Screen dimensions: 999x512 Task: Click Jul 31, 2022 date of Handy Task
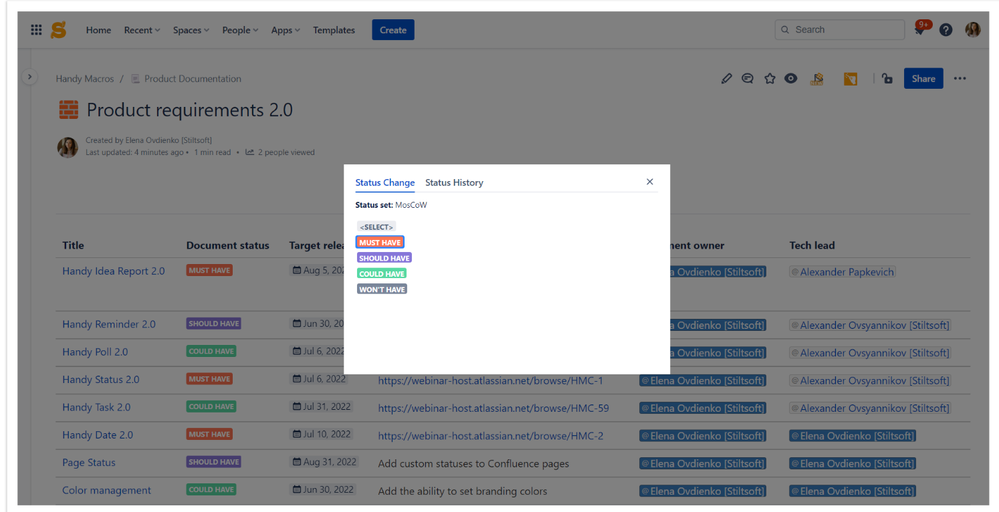tap(322, 406)
